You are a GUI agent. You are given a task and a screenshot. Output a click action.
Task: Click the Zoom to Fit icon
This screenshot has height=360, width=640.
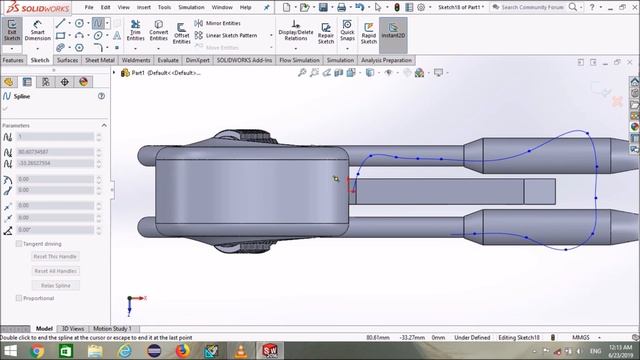click(x=302, y=73)
